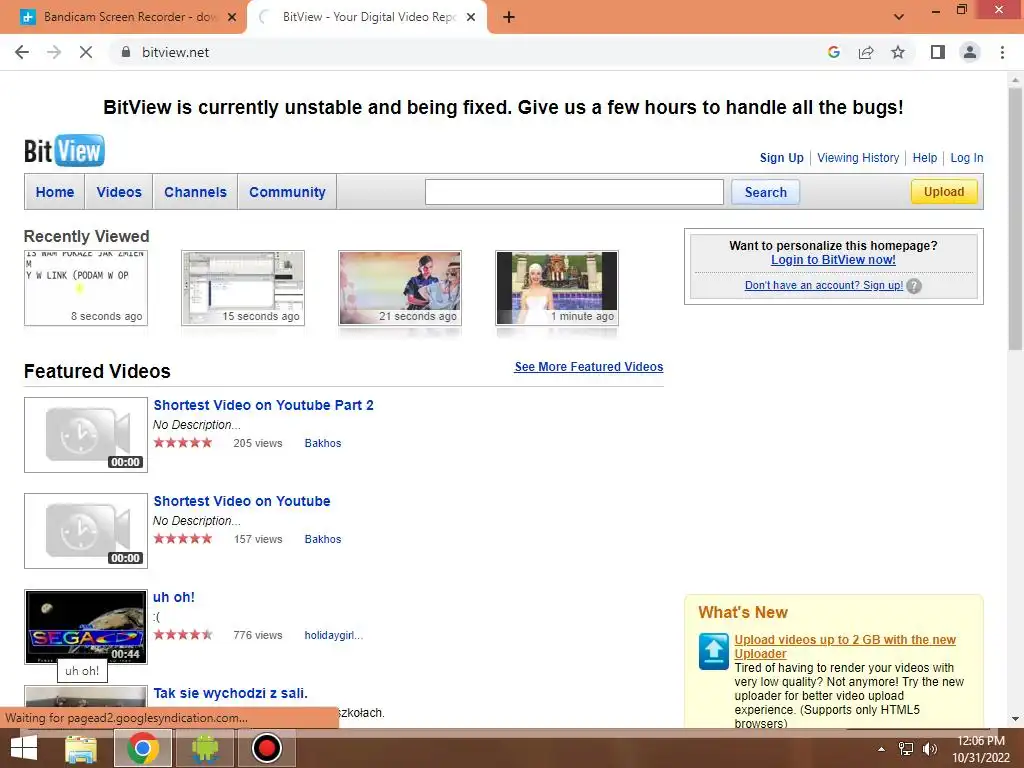Click the share page icon
Image resolution: width=1024 pixels, height=768 pixels.
[866, 52]
